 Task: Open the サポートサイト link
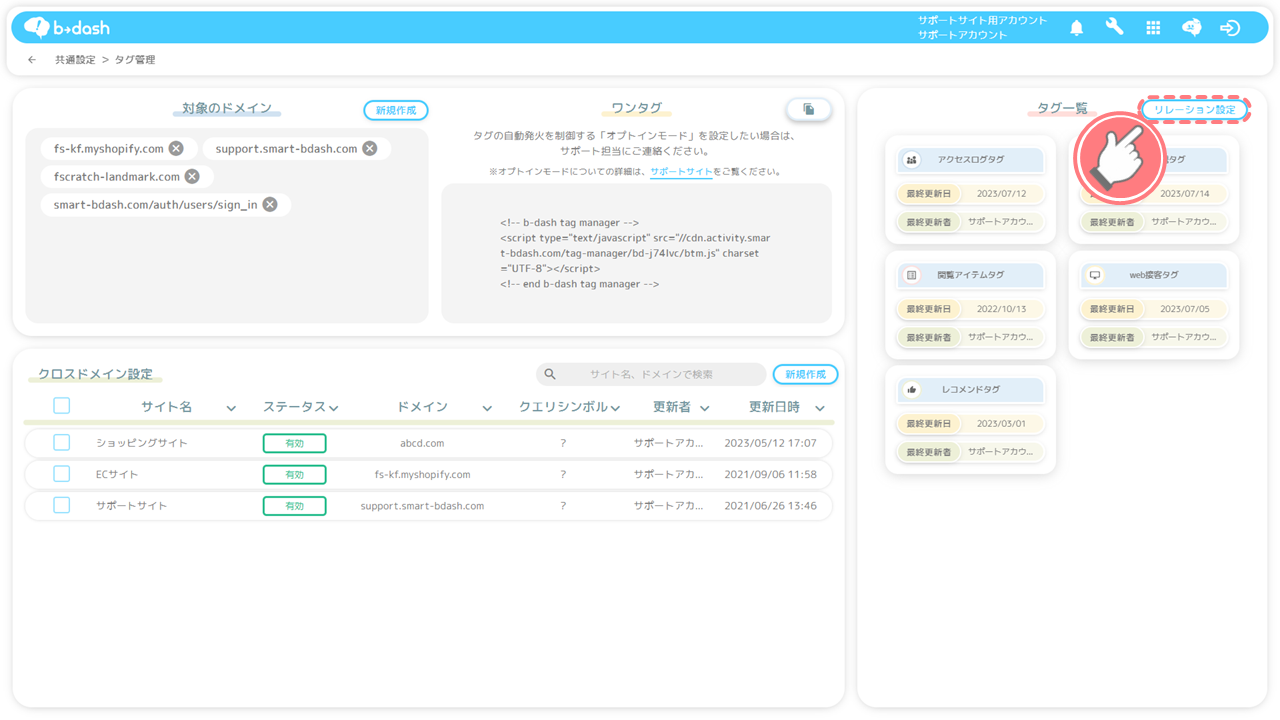tap(681, 172)
